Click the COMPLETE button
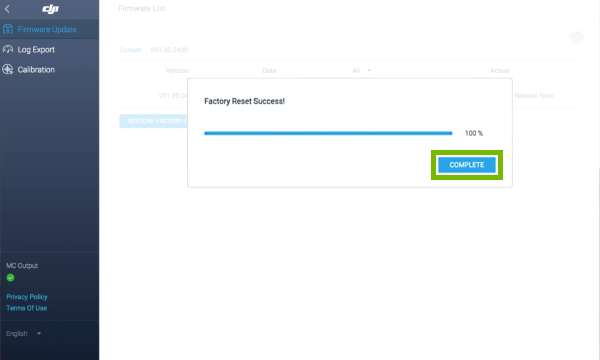The width and height of the screenshot is (600, 360). [466, 165]
